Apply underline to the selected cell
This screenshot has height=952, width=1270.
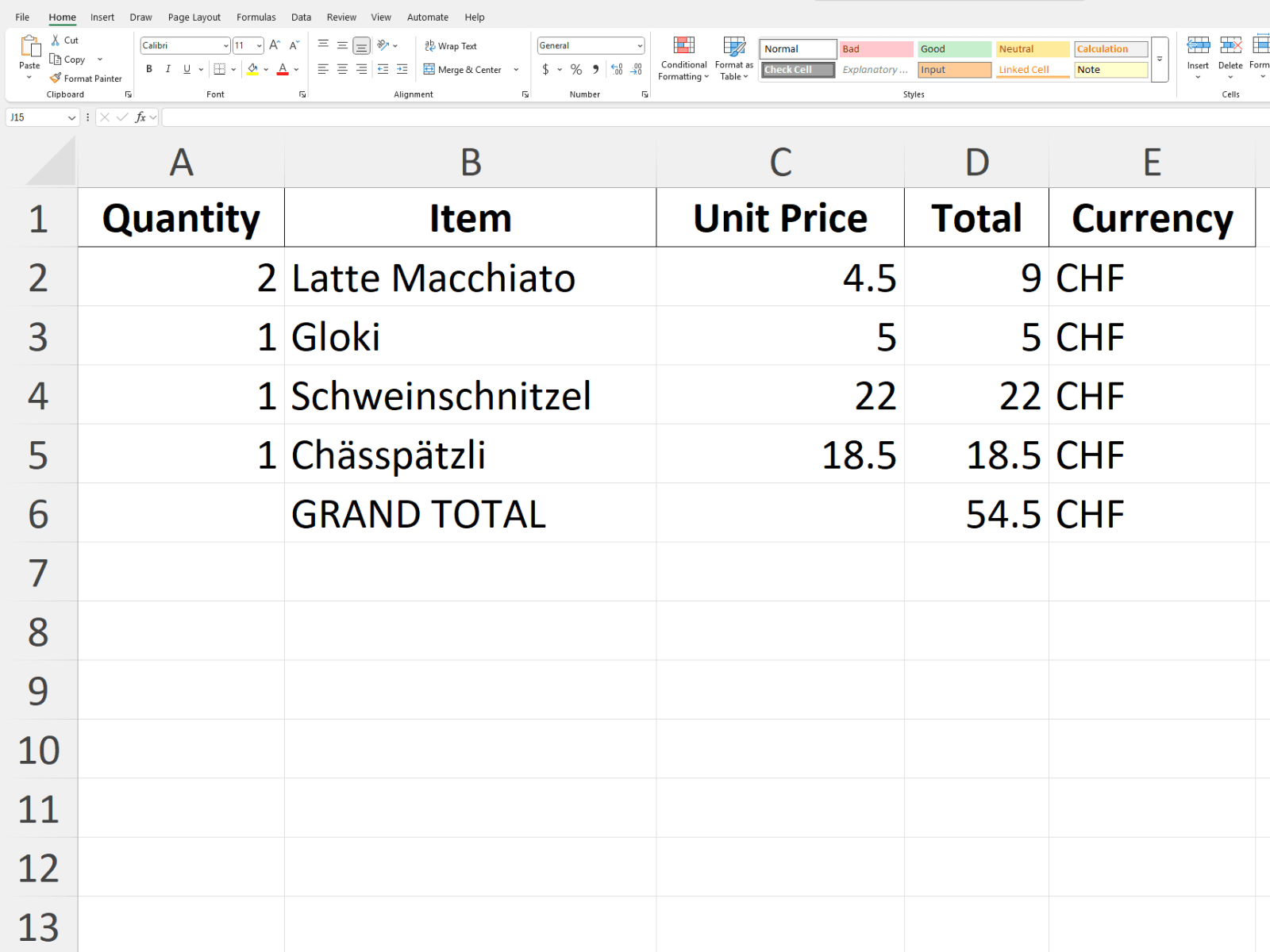pyautogui.click(x=186, y=70)
